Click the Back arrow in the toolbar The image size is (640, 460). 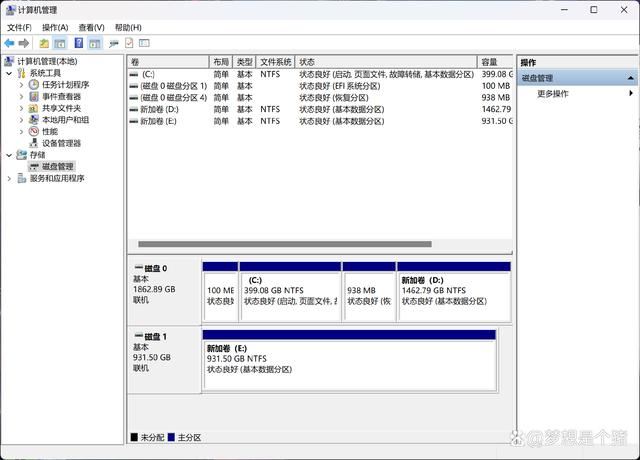[x=9, y=44]
